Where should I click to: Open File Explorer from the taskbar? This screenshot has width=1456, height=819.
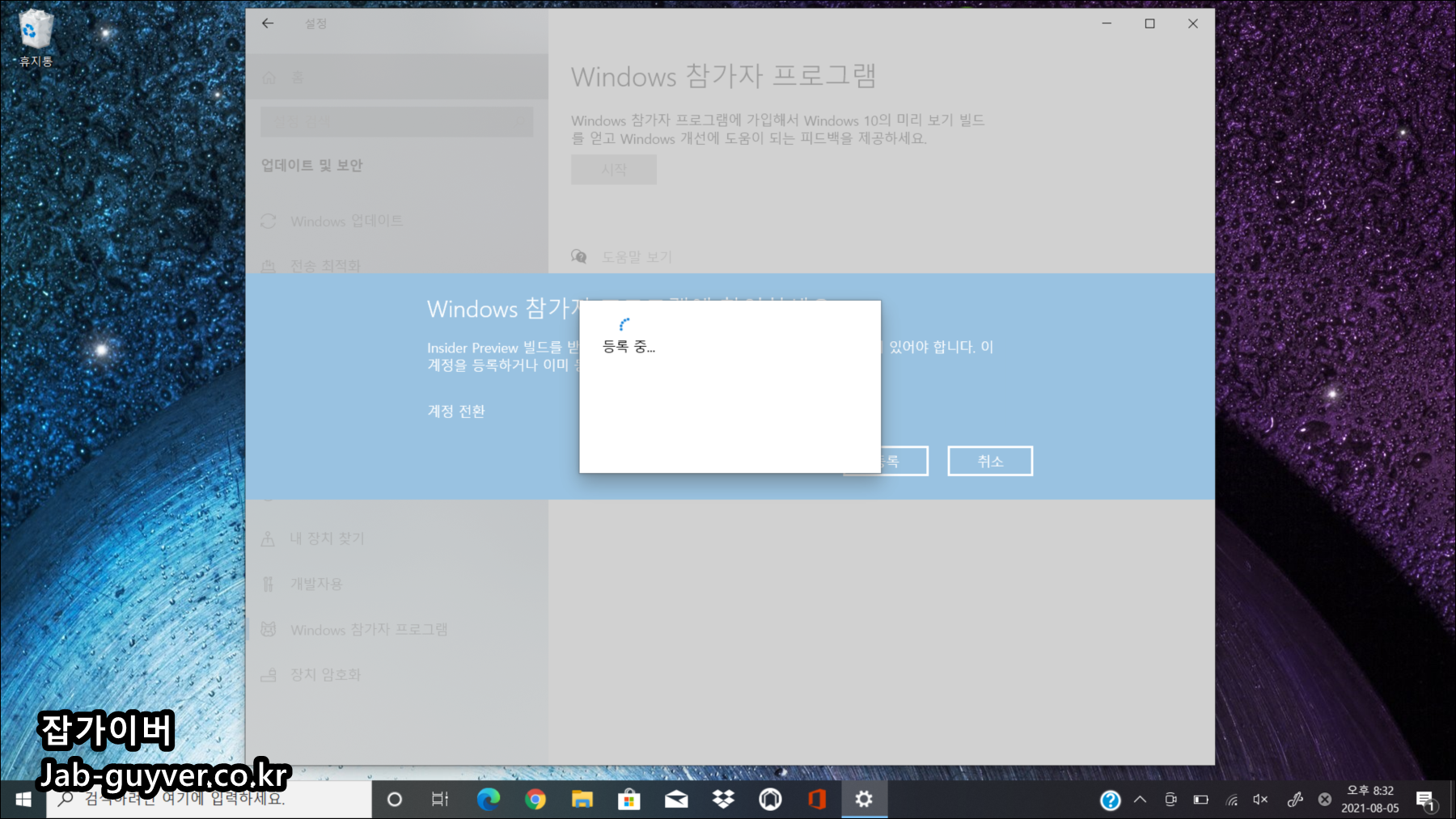(582, 800)
